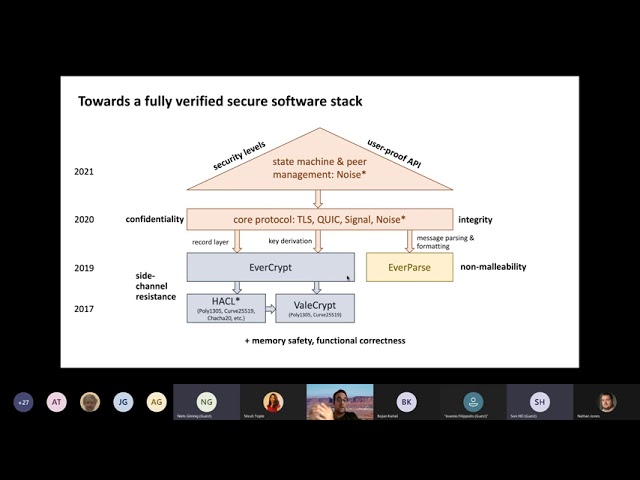Click the AT participant avatar

[x=57, y=402]
